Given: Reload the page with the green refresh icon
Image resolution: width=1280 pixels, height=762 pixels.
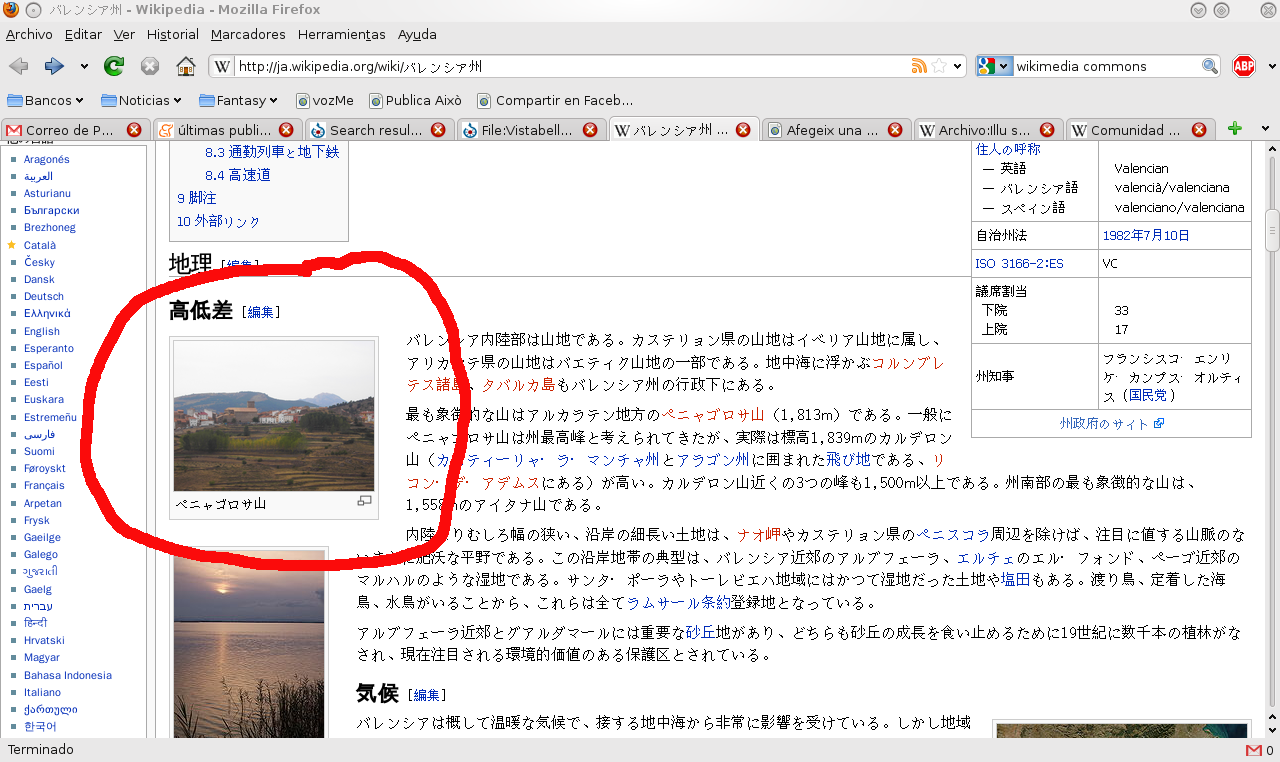Looking at the screenshot, I should (x=114, y=66).
